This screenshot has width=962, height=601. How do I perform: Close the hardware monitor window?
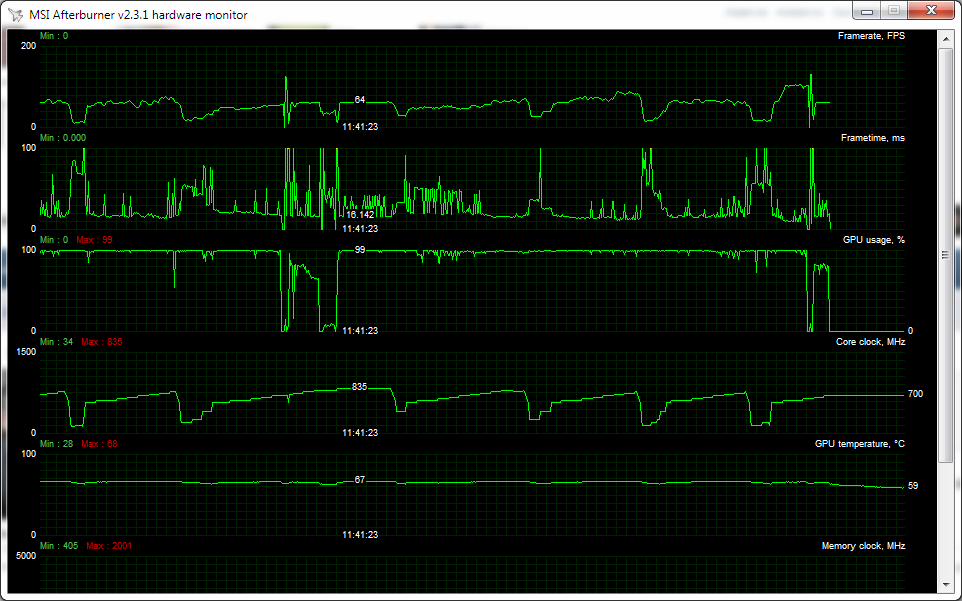(x=931, y=10)
